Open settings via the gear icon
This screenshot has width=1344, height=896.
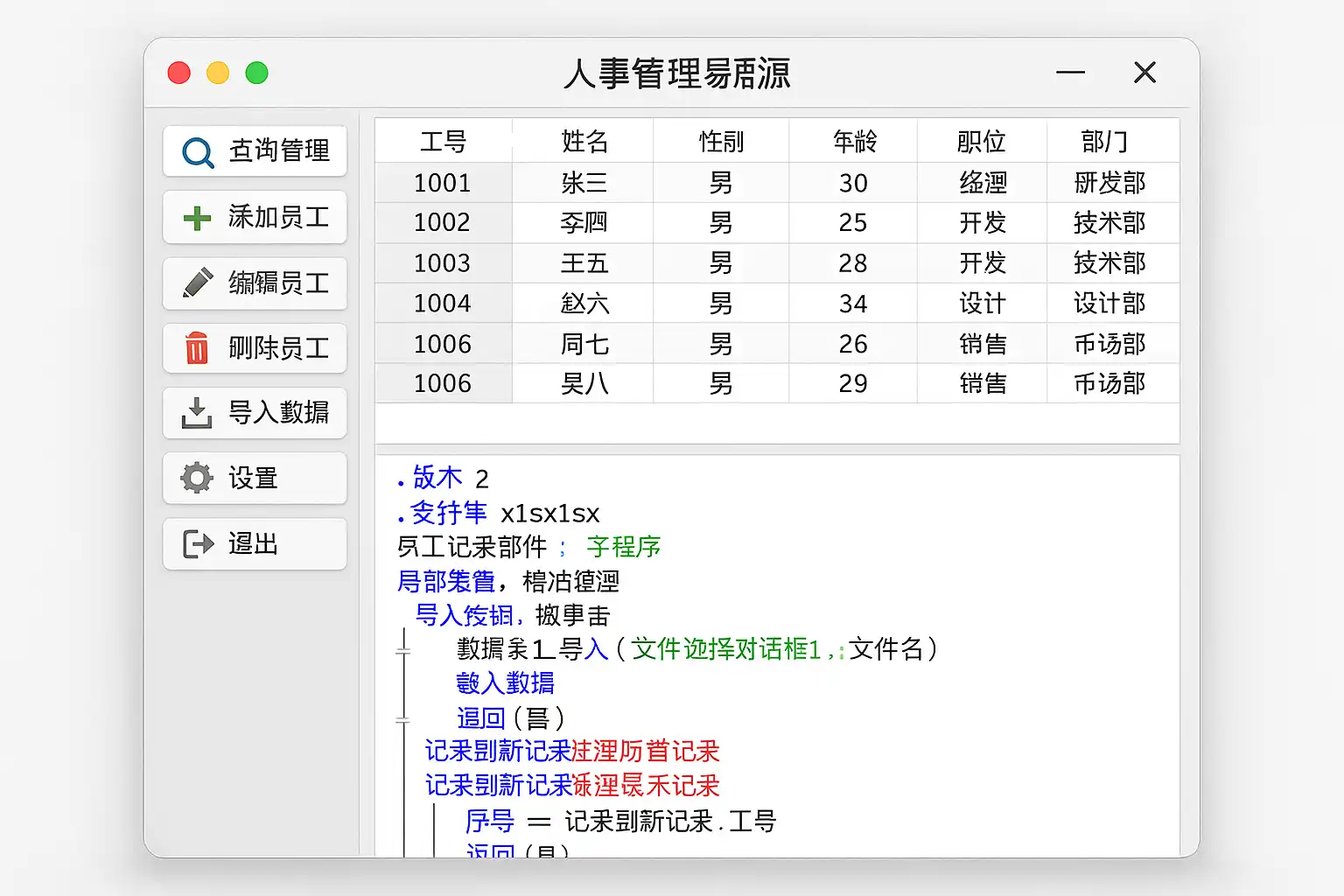[x=197, y=478]
